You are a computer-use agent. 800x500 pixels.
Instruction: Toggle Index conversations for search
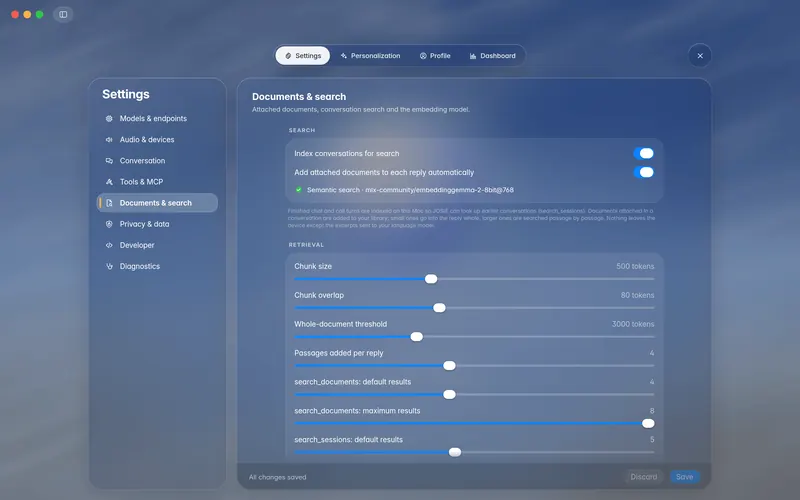[643, 153]
